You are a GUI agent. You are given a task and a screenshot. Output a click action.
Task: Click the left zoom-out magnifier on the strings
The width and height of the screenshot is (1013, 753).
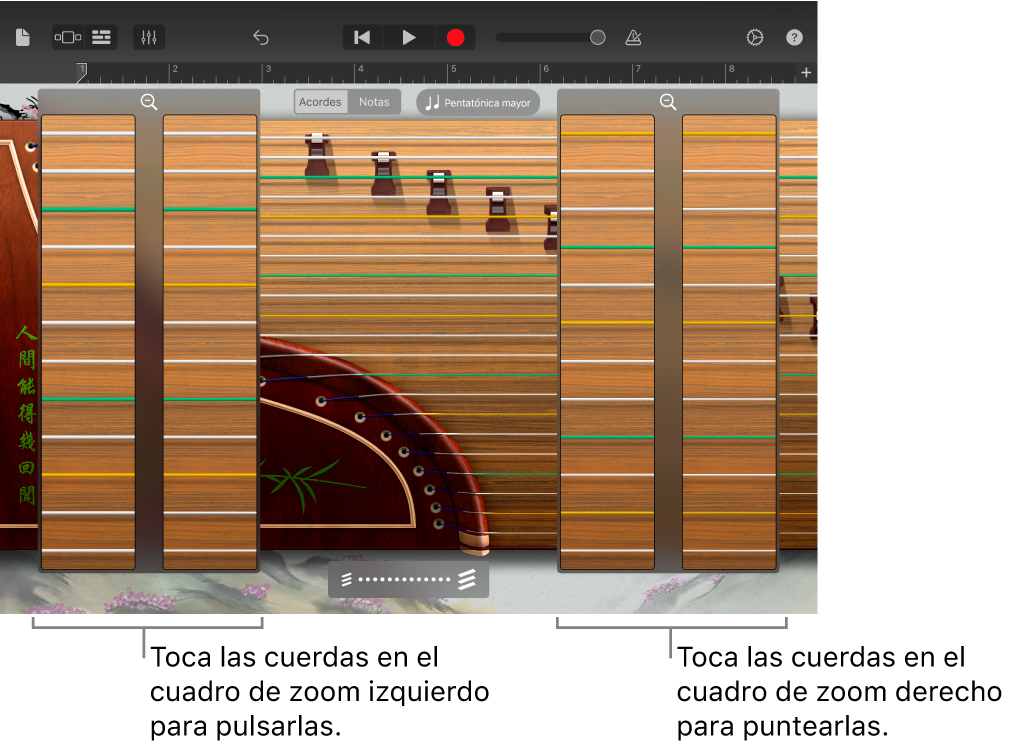pyautogui.click(x=148, y=101)
